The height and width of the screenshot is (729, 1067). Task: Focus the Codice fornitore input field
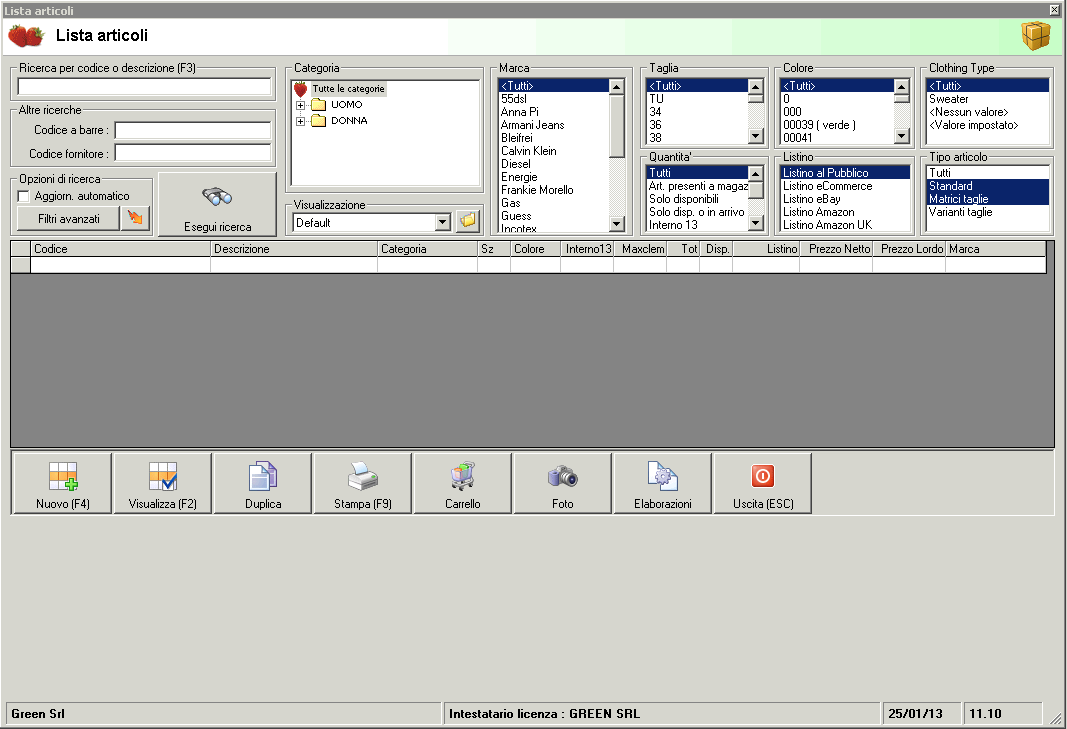click(193, 153)
